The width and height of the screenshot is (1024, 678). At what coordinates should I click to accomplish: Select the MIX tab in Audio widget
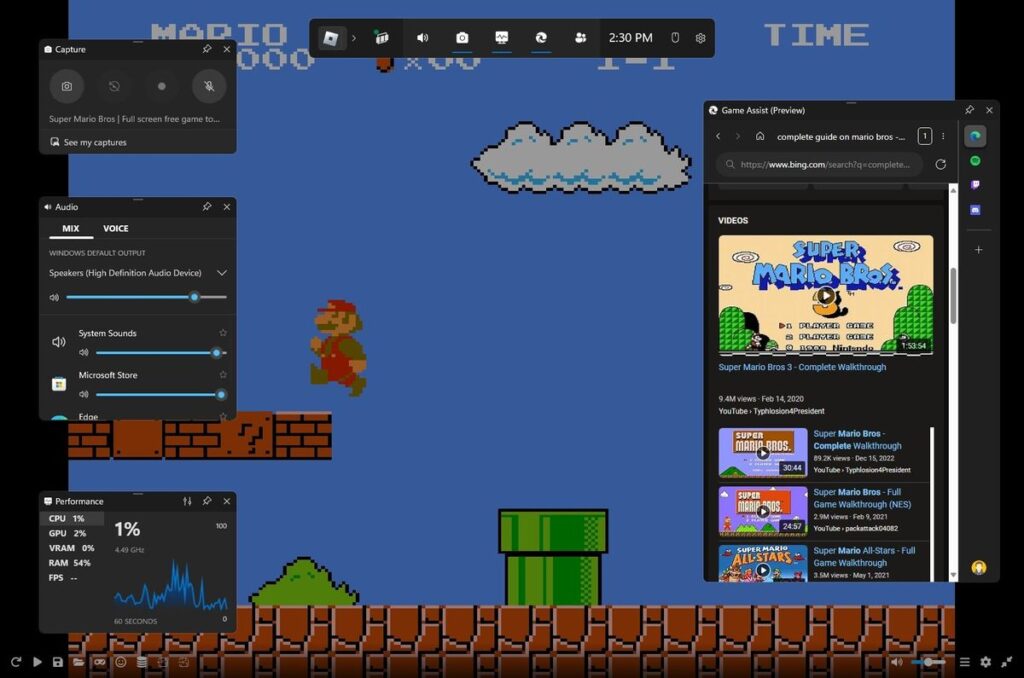[x=70, y=228]
